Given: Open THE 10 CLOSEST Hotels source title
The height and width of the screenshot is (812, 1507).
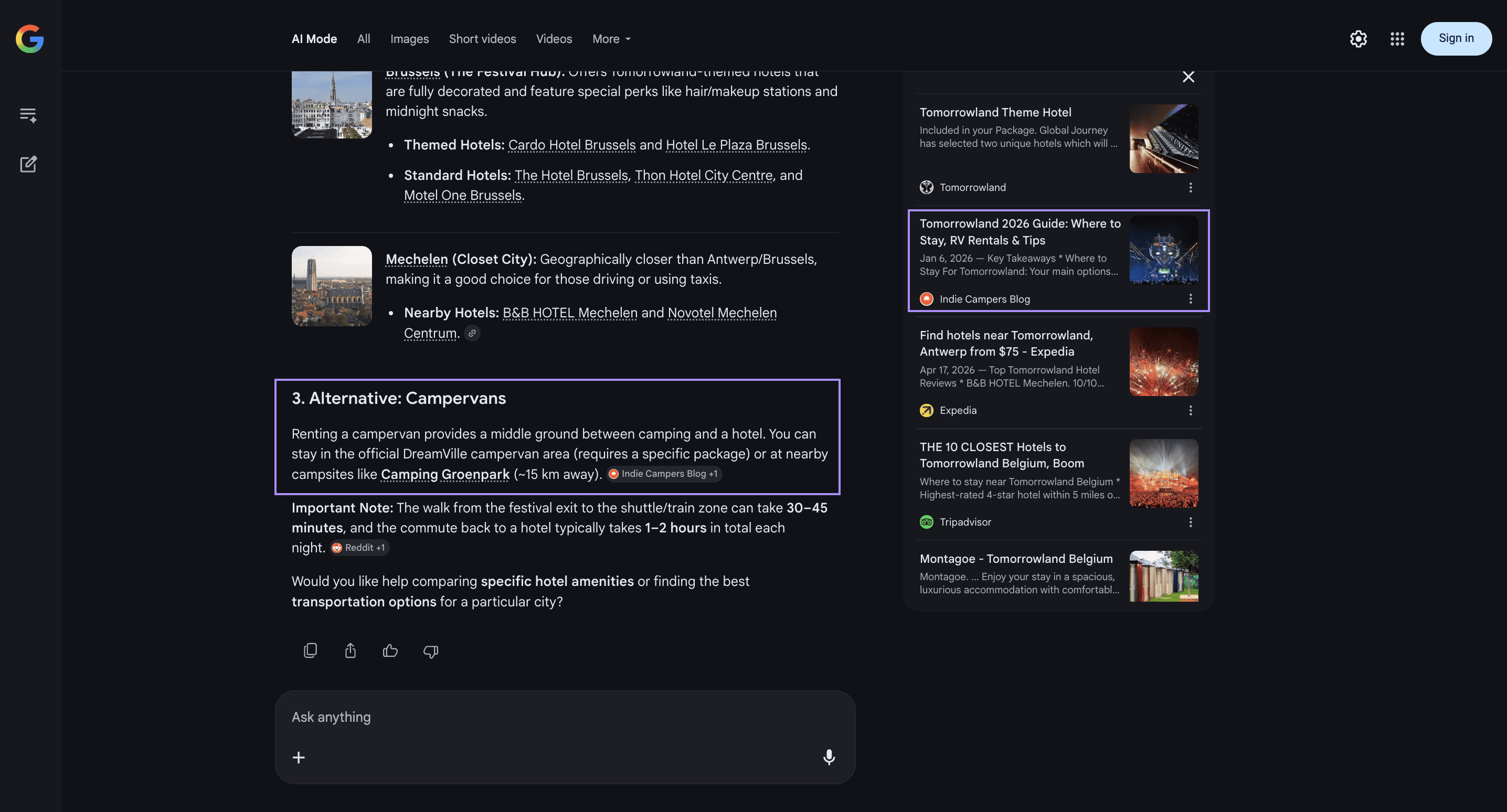Looking at the screenshot, I should (x=1002, y=455).
